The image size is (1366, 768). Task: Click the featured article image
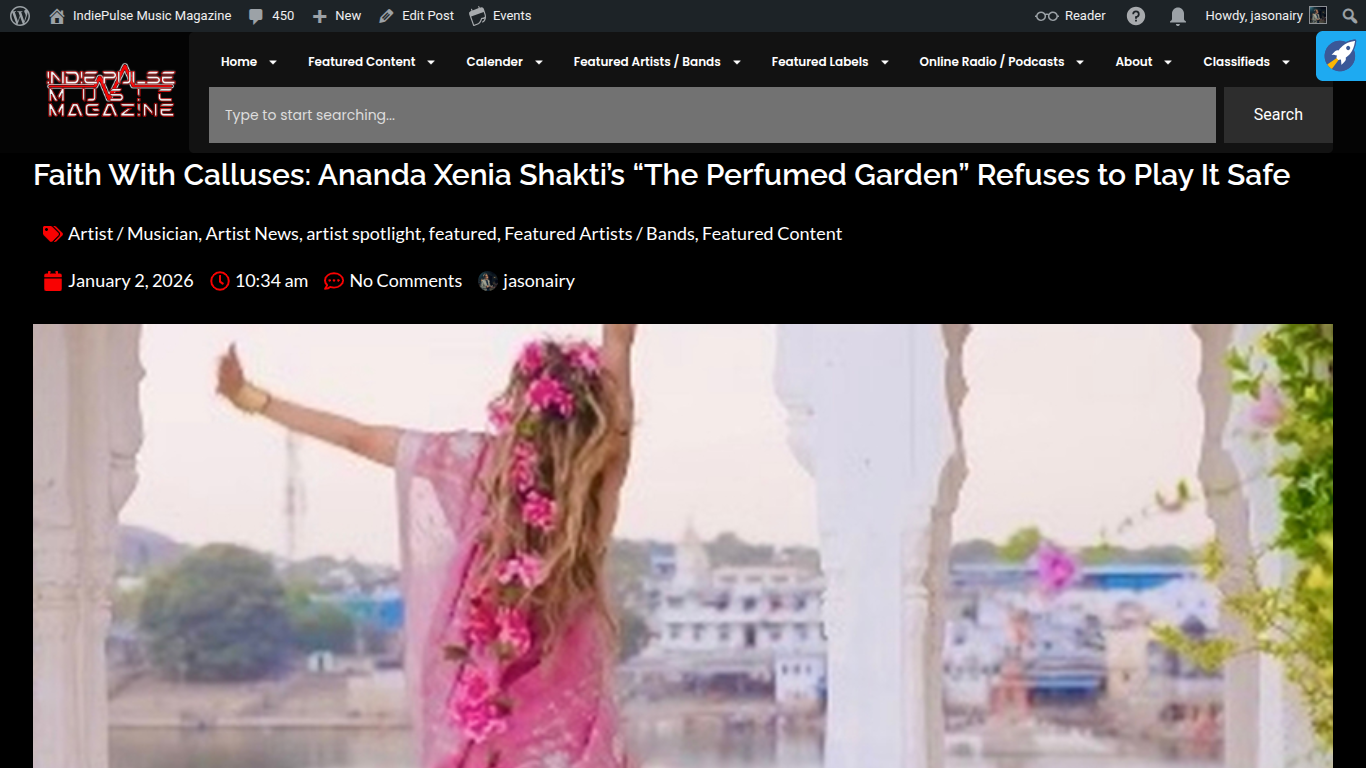tap(683, 546)
